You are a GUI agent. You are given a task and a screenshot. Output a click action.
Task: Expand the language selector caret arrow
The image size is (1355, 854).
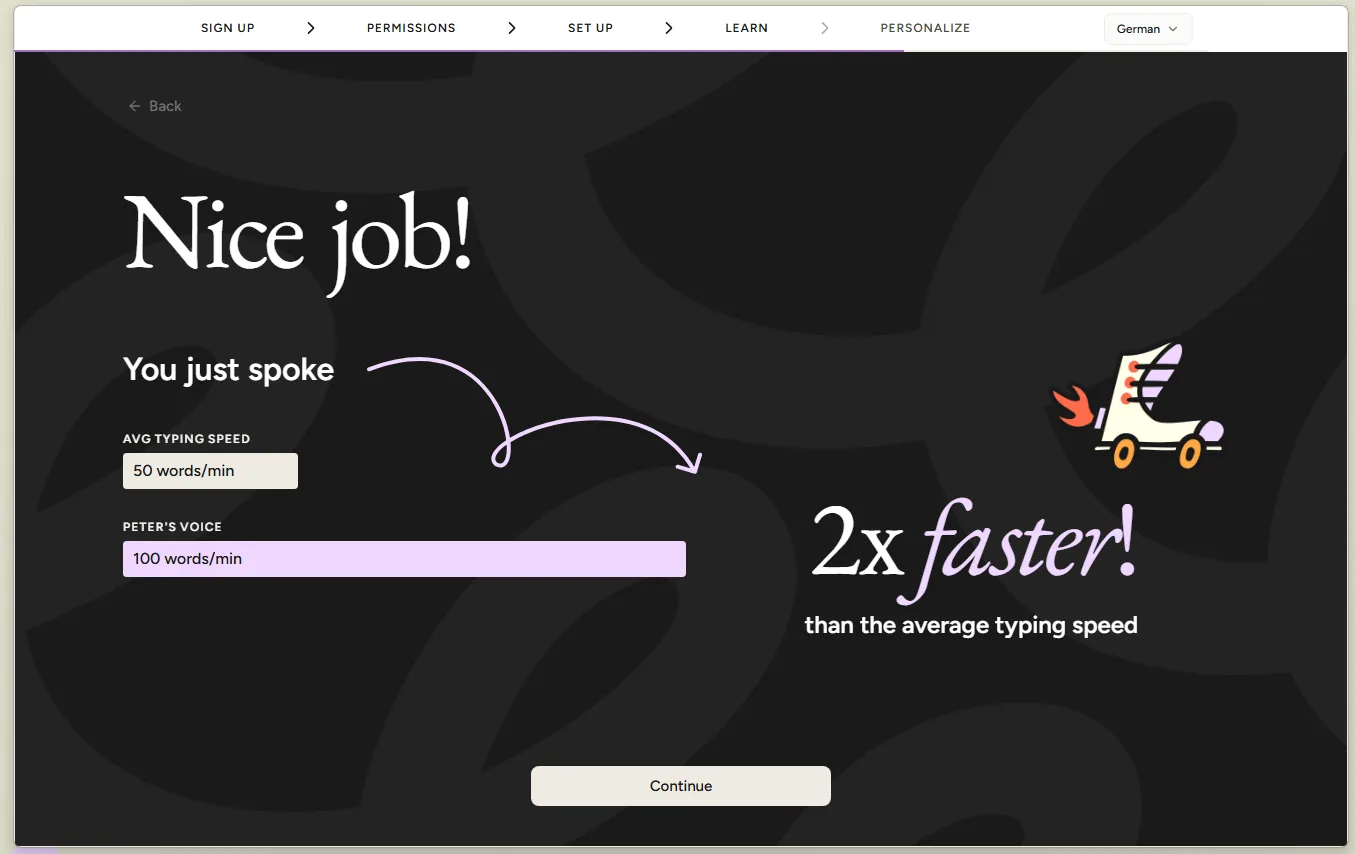tap(1173, 29)
